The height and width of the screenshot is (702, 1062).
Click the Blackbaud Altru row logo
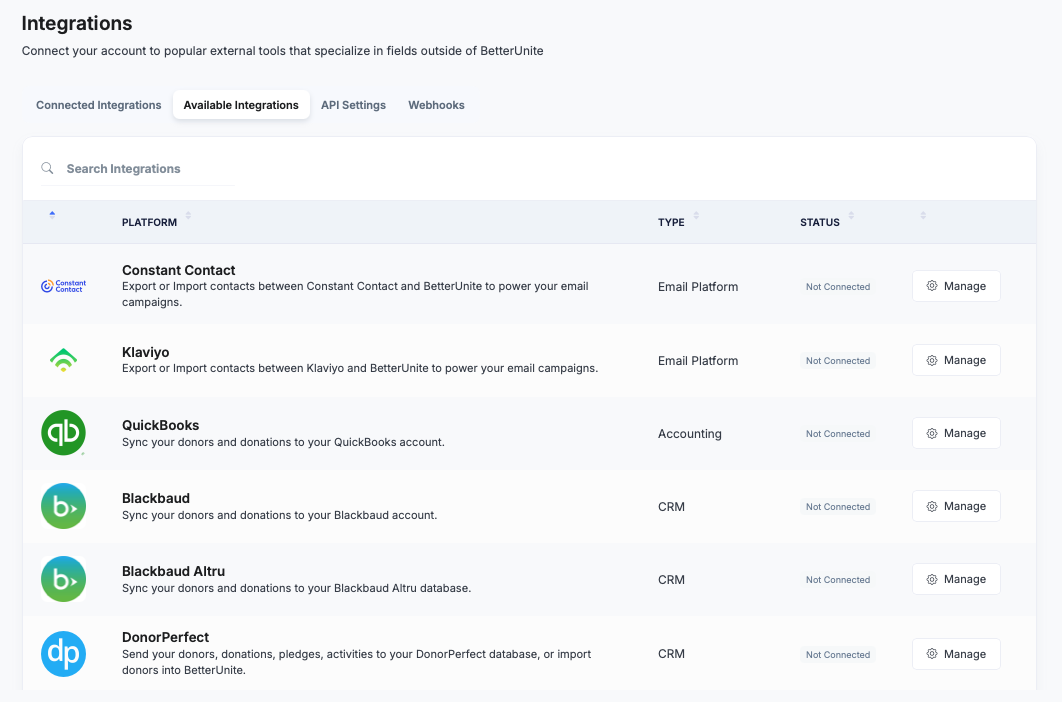click(x=64, y=579)
